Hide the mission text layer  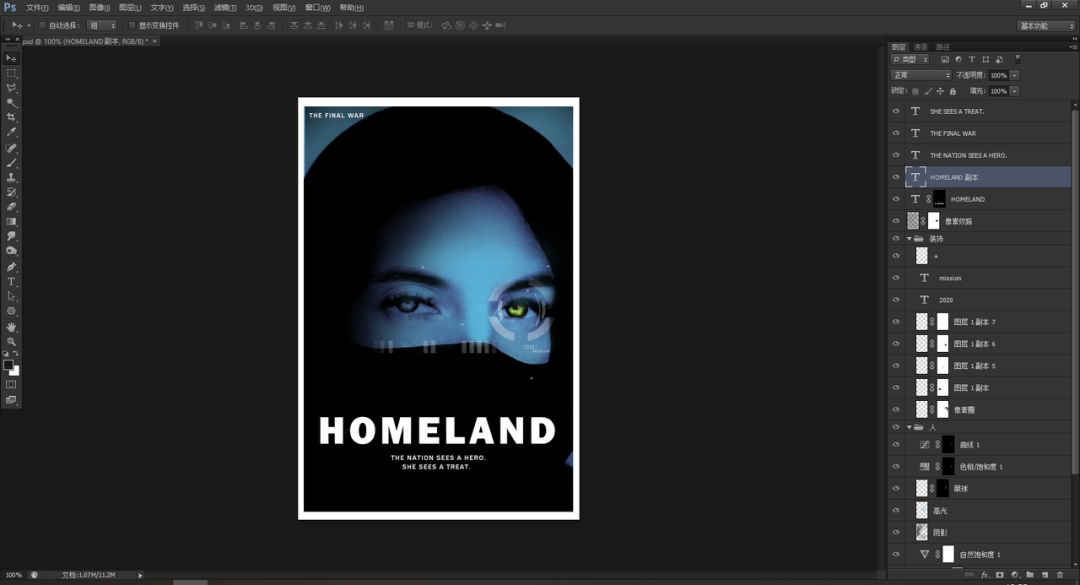click(896, 278)
